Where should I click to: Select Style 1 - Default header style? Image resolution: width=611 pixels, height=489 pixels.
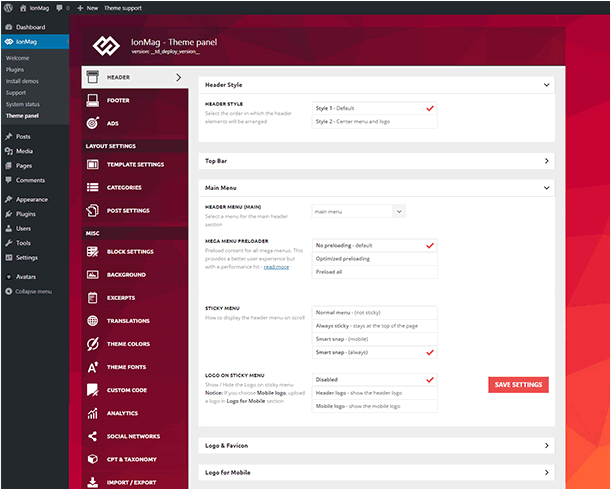click(374, 108)
